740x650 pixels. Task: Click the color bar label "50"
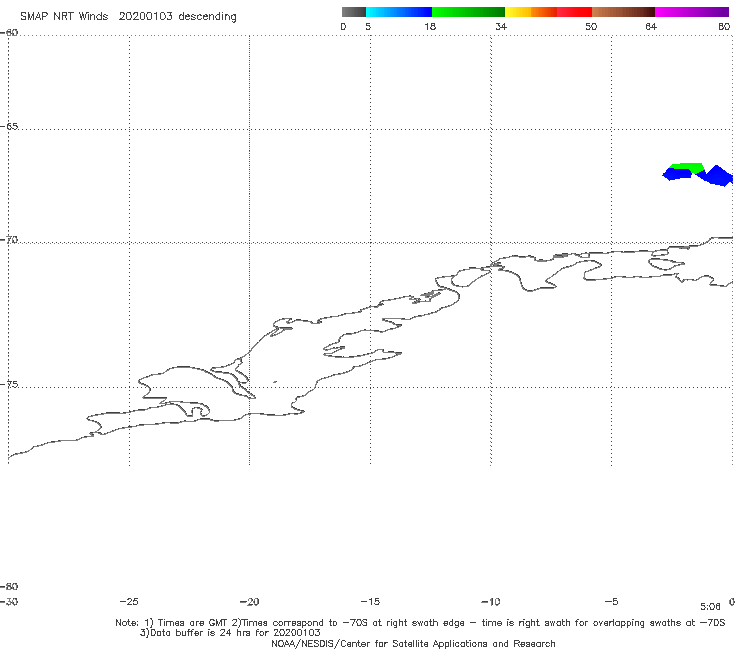[591, 26]
